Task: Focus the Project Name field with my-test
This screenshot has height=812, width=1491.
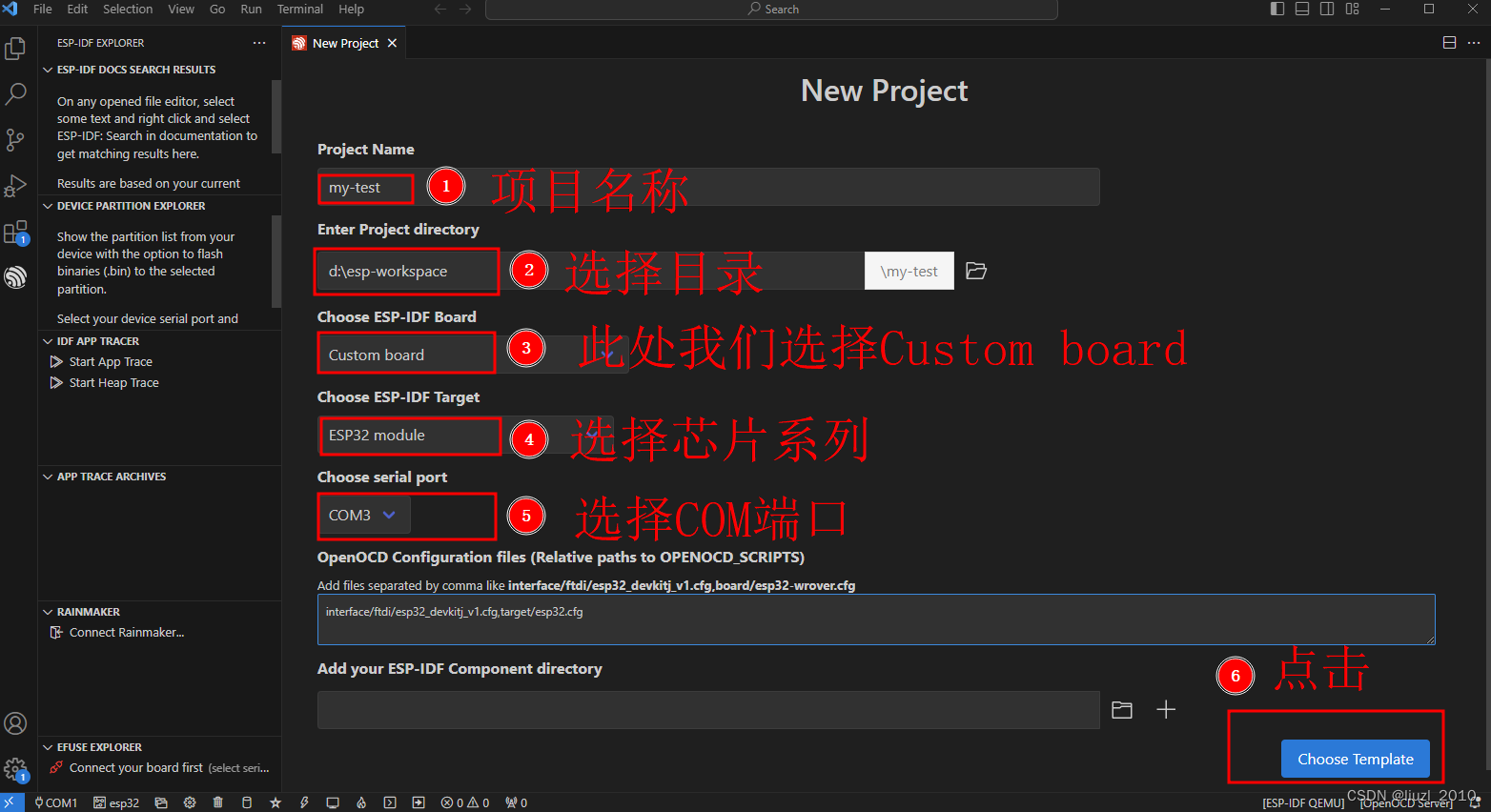Action: [708, 187]
